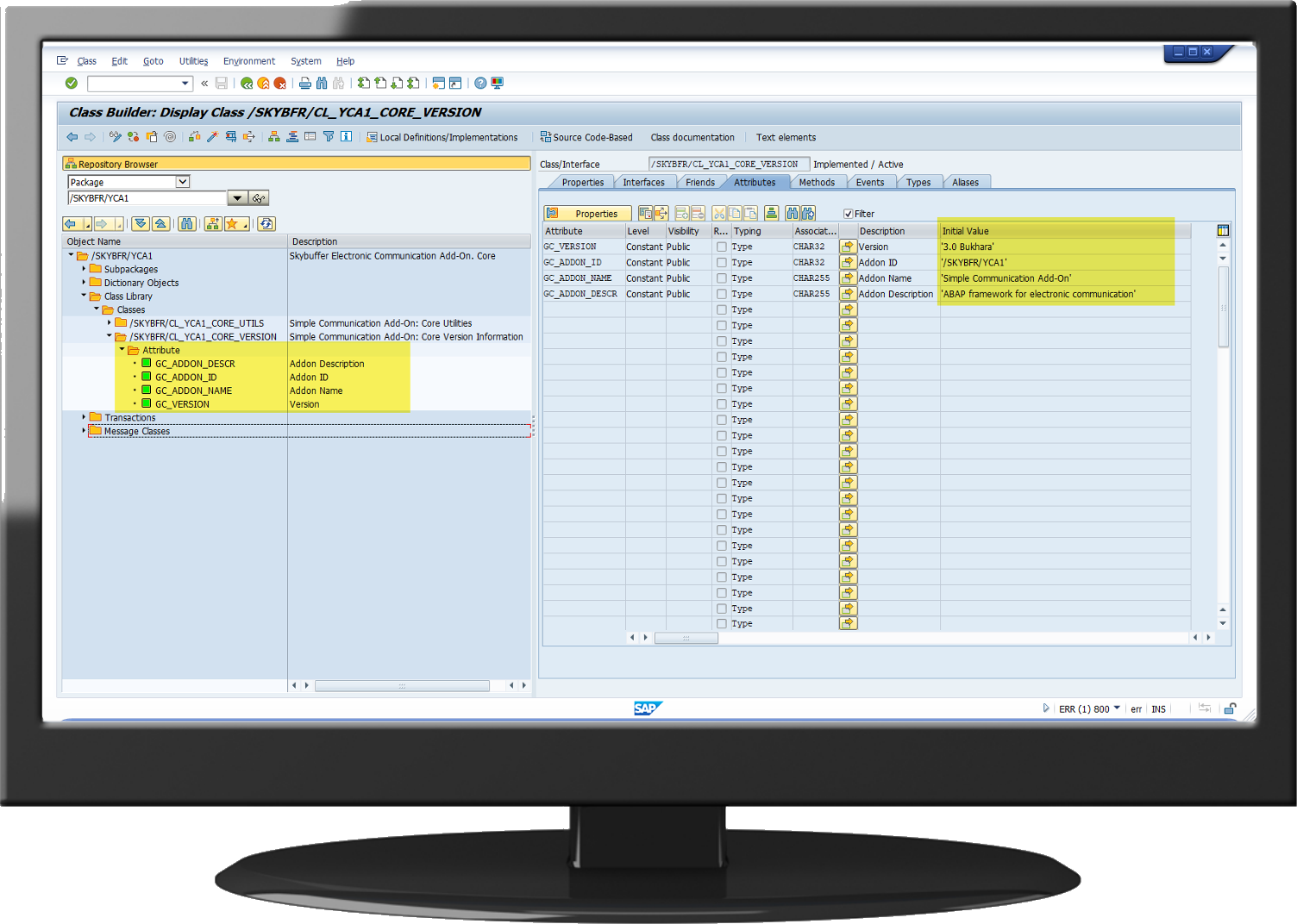
Task: Click the Find binoculars icon in system toolbar
Action: [322, 84]
